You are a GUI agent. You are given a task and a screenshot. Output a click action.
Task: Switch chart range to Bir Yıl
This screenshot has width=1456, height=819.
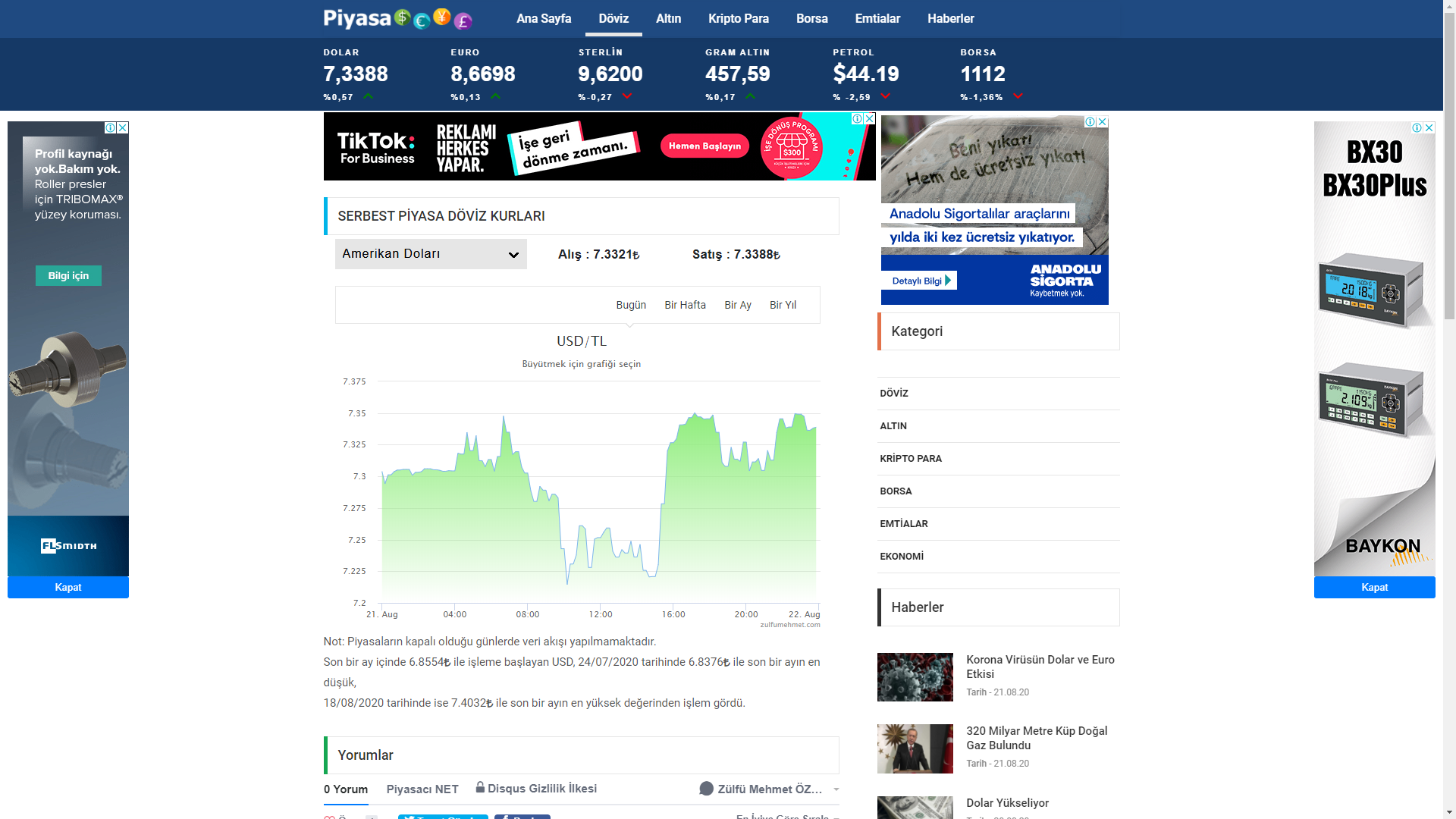tap(783, 305)
